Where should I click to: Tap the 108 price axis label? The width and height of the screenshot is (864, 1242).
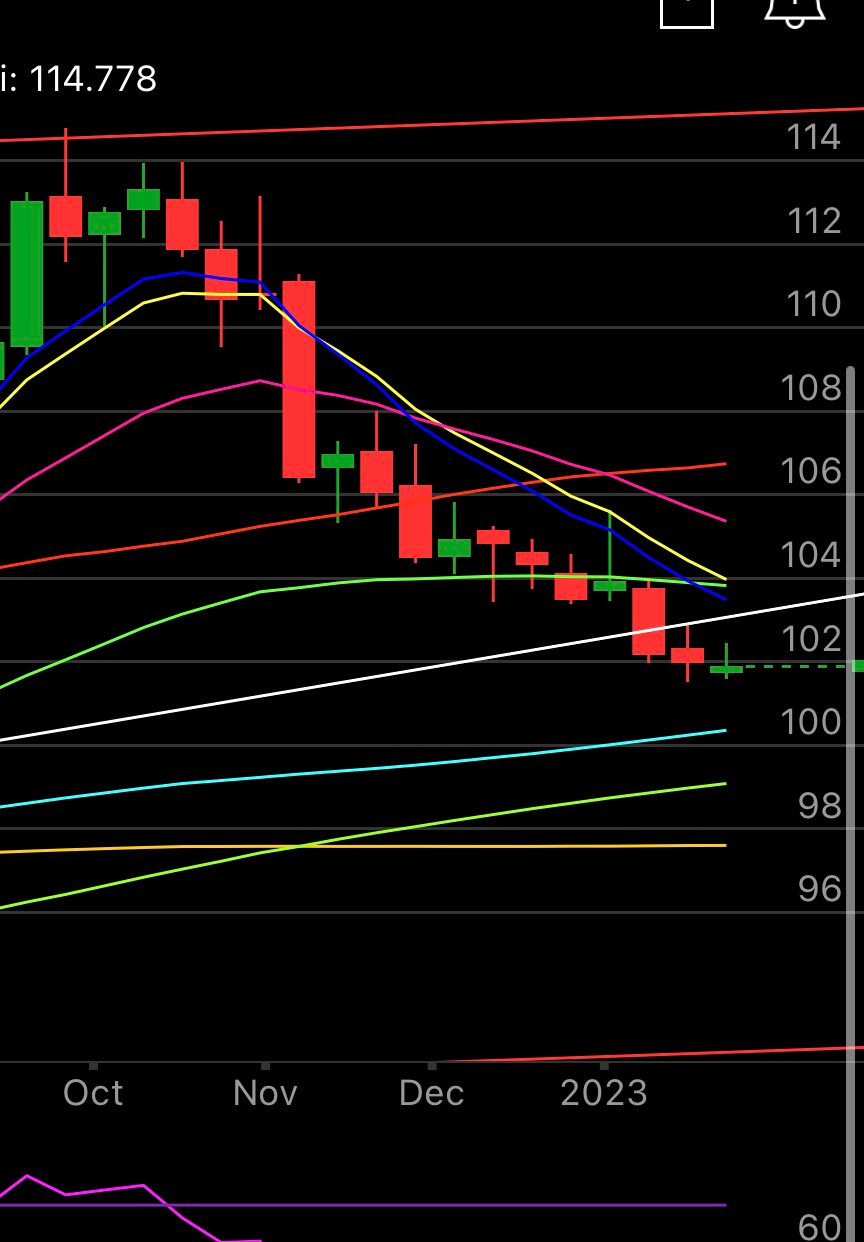(811, 388)
